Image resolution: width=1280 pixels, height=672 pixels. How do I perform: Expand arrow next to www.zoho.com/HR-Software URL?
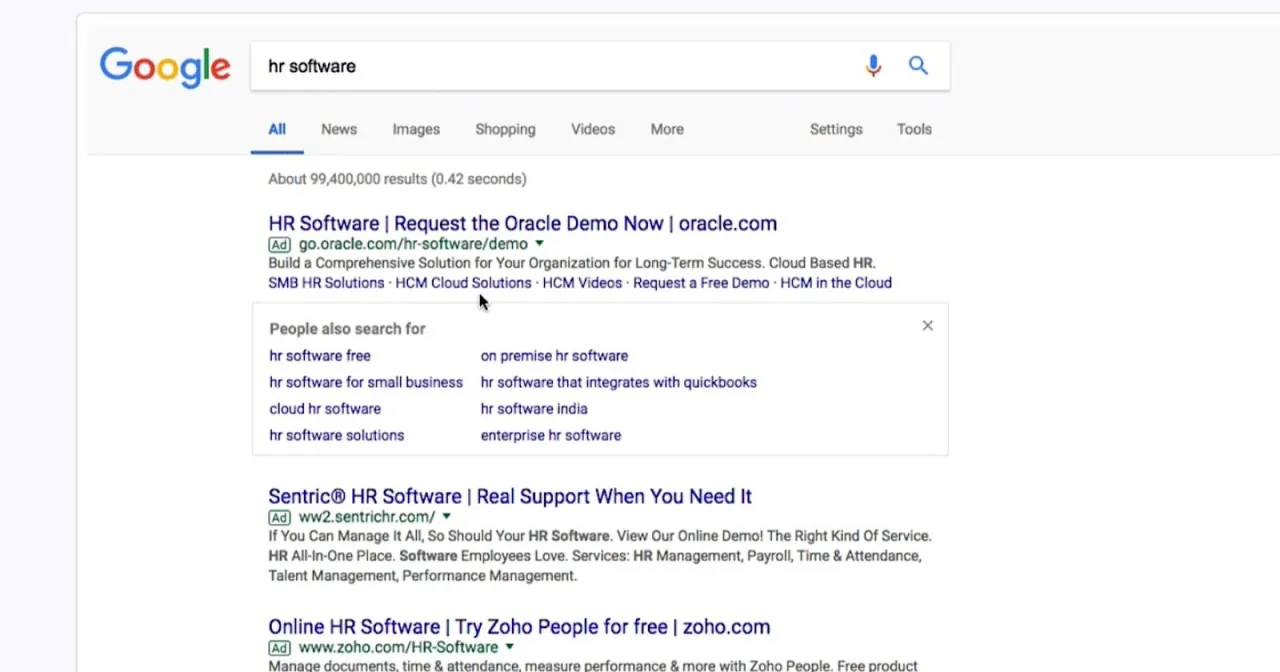[509, 647]
